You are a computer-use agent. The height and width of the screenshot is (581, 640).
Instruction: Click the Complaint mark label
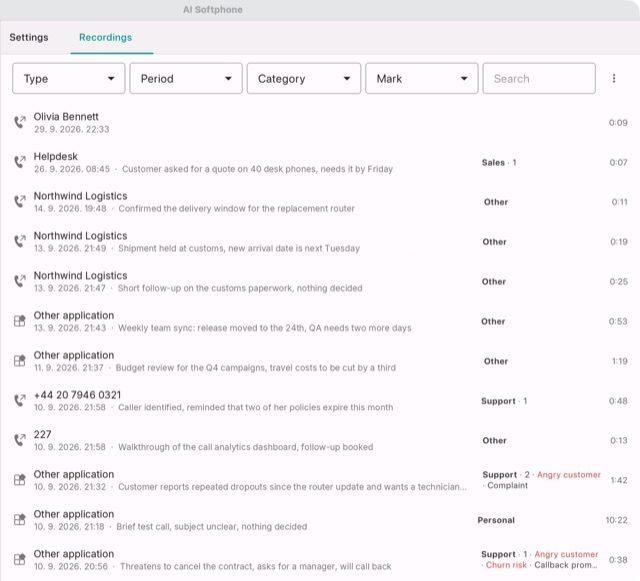507,485
